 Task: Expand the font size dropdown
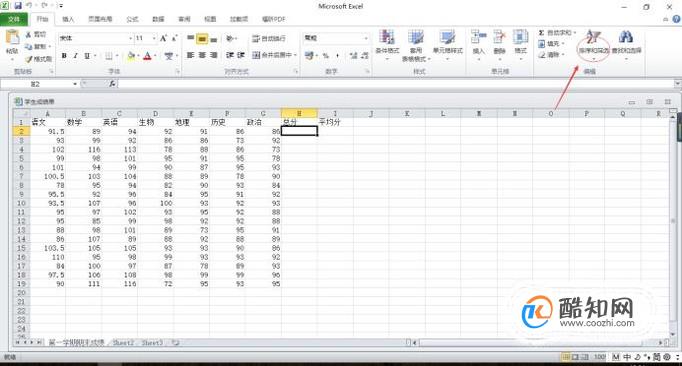tap(154, 38)
